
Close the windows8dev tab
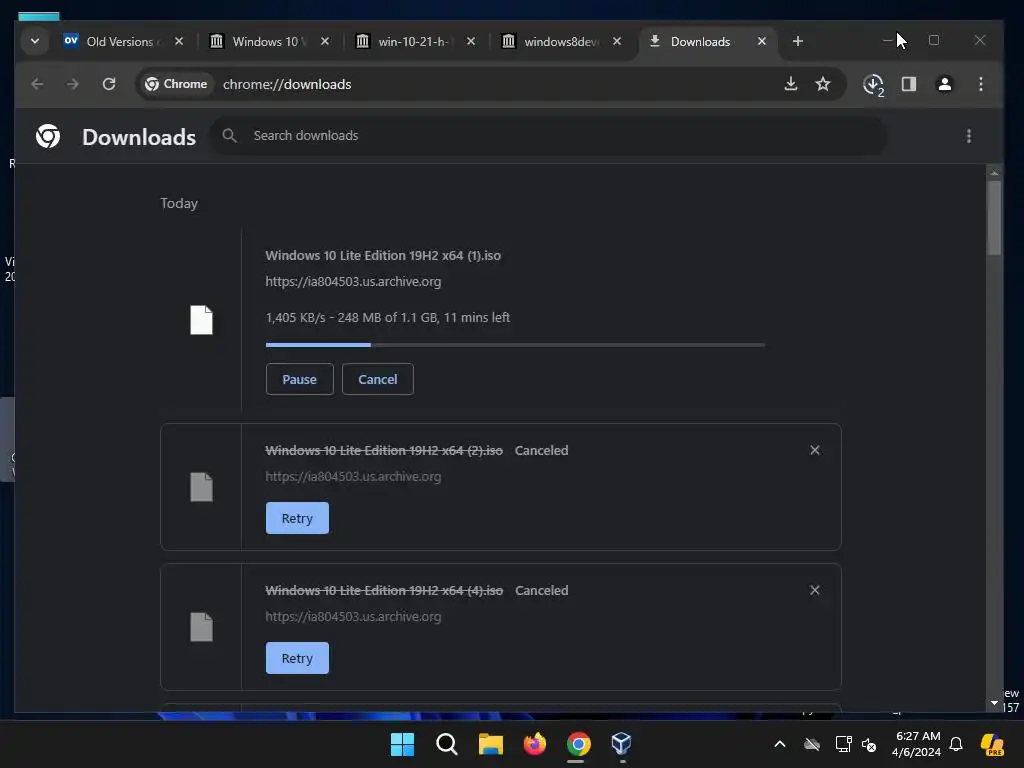616,41
